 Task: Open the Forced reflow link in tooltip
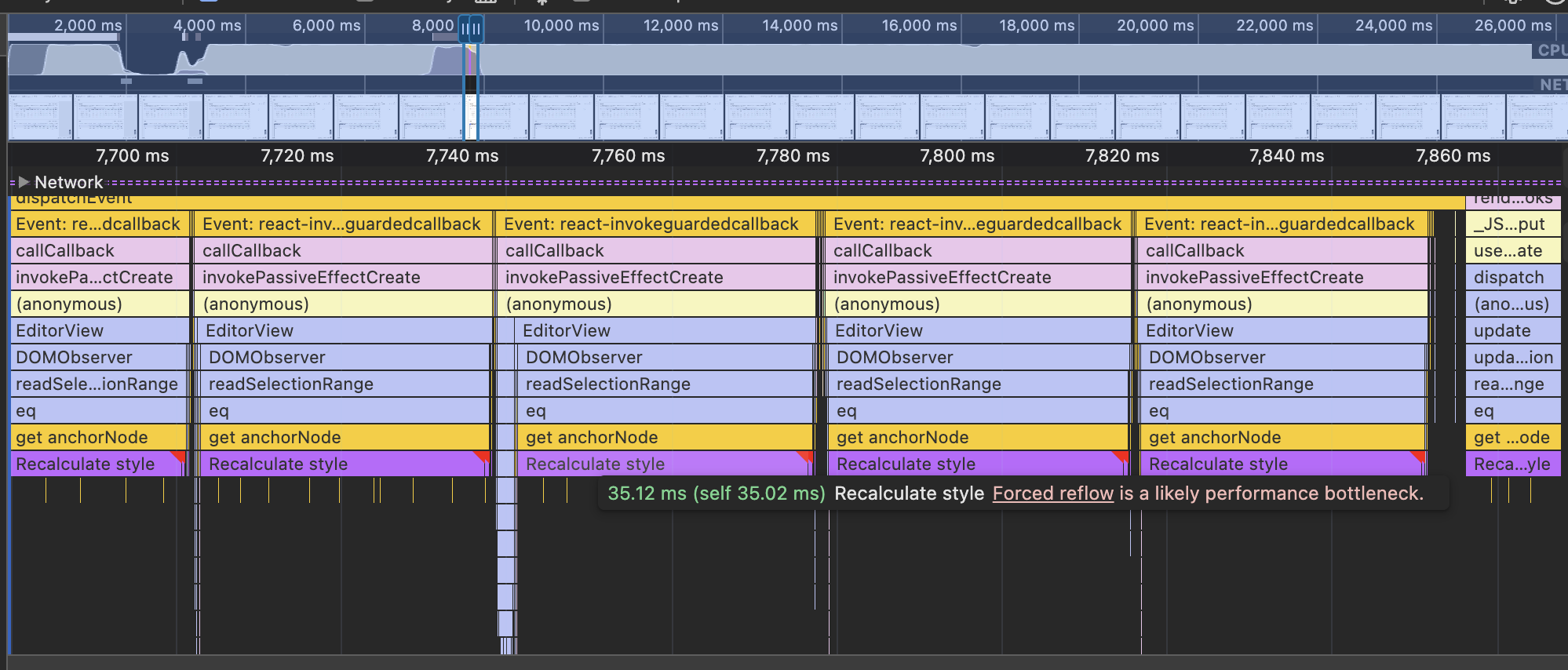pyautogui.click(x=1052, y=493)
